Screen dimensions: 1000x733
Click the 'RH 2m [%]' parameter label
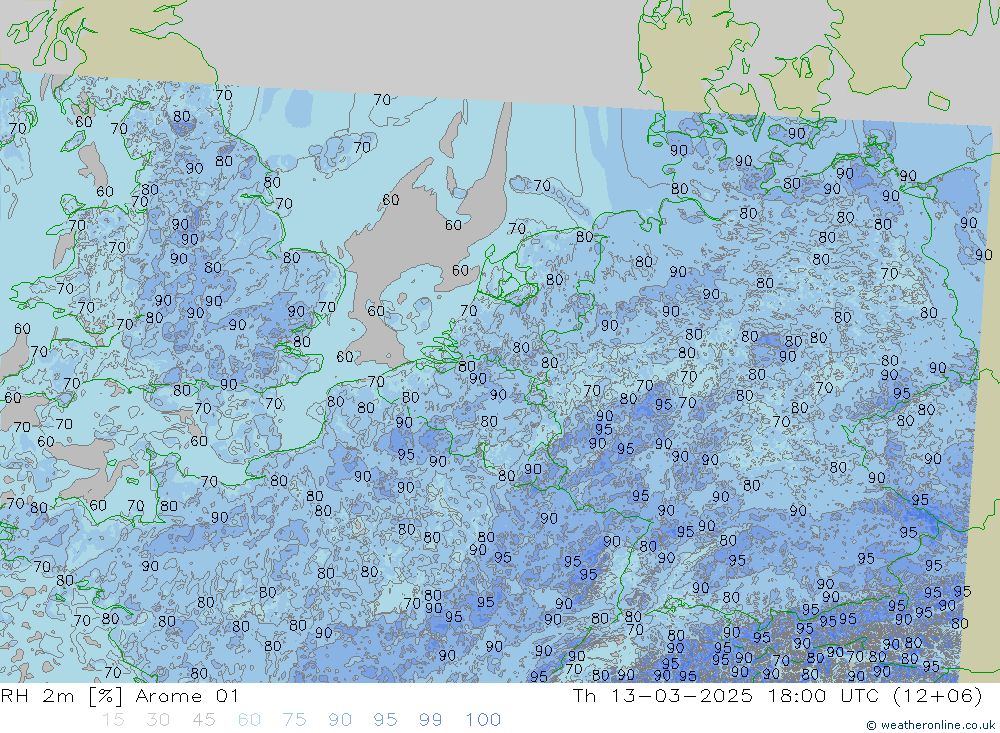click(x=61, y=695)
